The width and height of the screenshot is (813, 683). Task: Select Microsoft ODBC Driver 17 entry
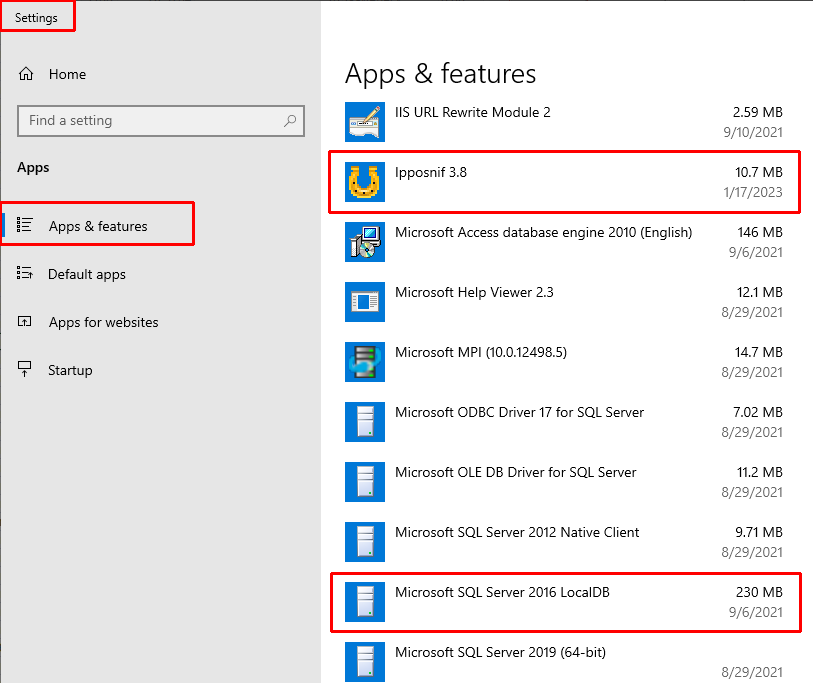point(565,422)
